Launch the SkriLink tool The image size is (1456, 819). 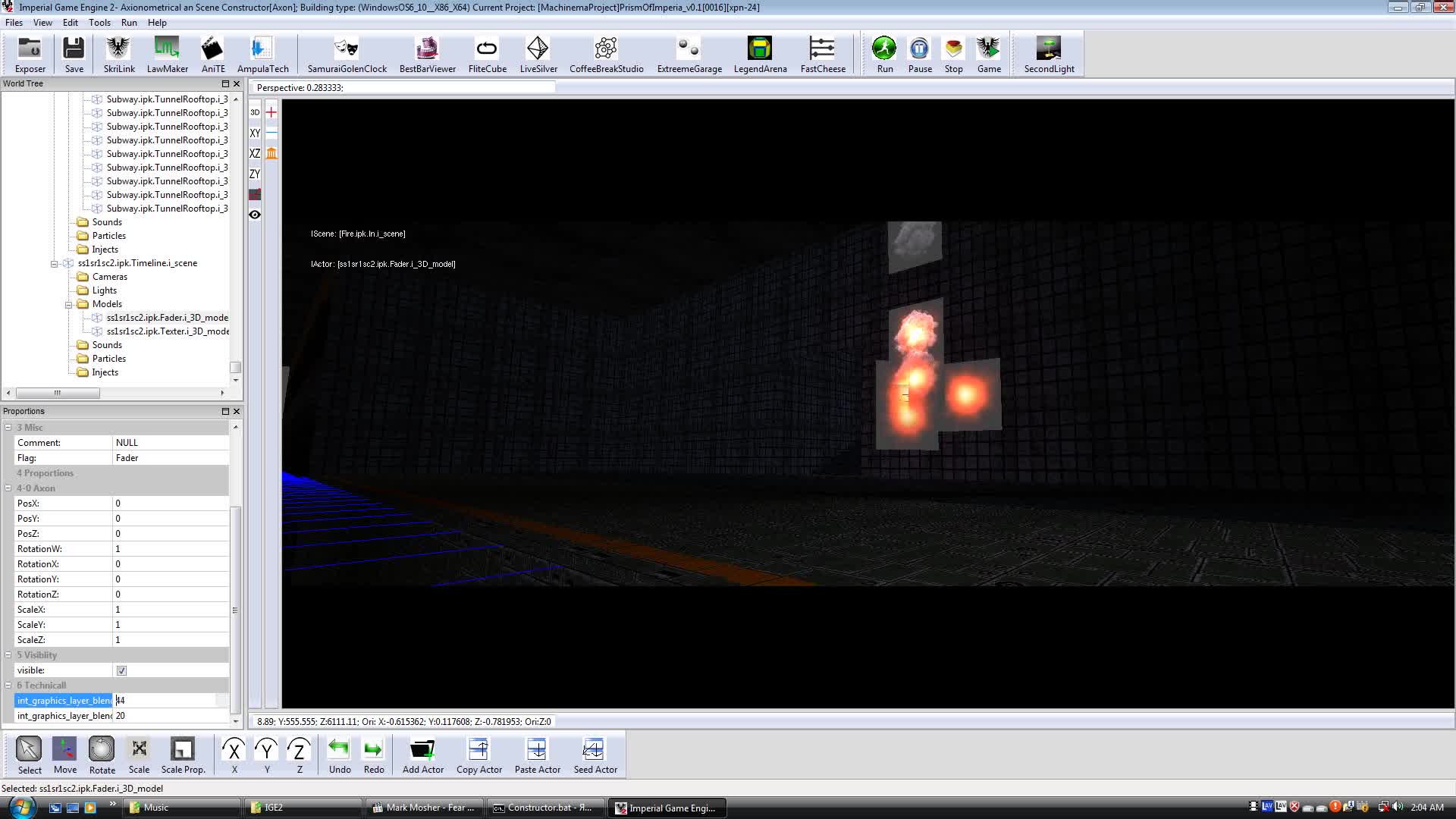[x=119, y=55]
